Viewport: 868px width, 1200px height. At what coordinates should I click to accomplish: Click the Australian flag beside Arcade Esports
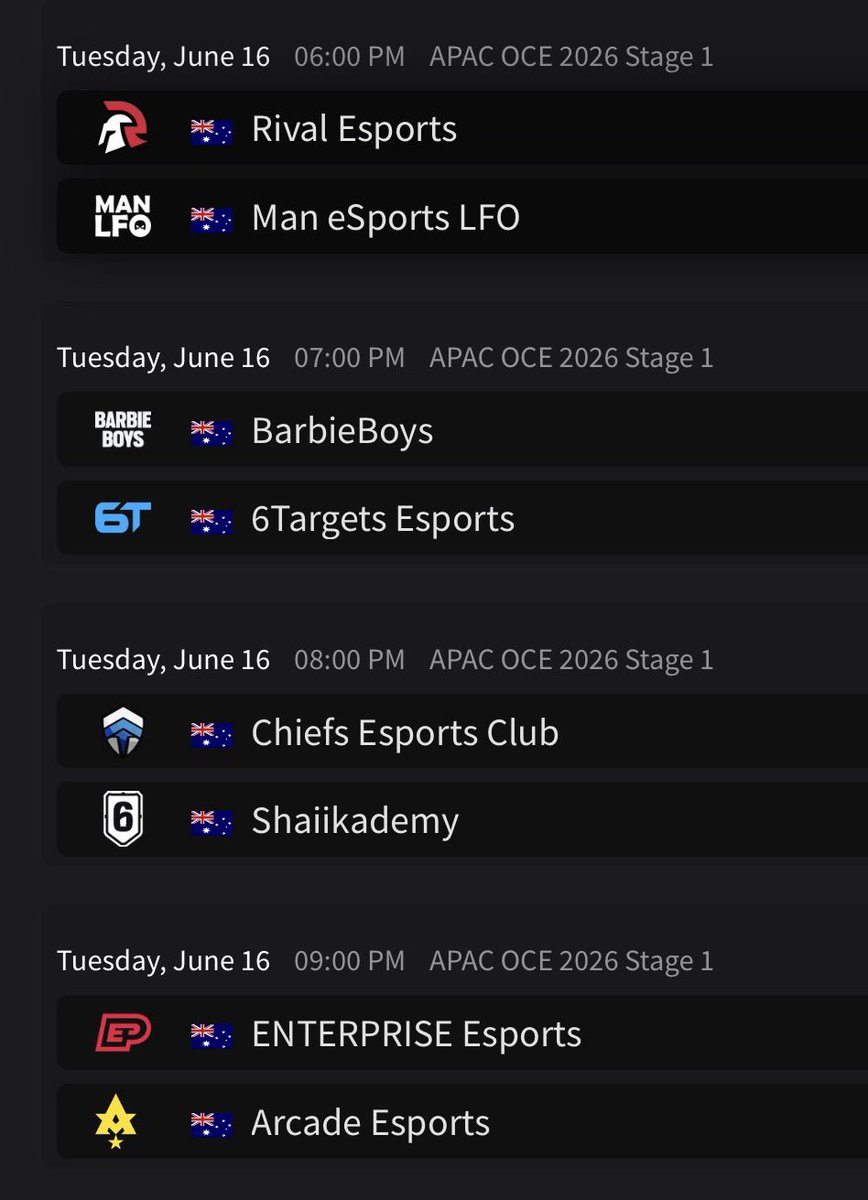pyautogui.click(x=212, y=1124)
